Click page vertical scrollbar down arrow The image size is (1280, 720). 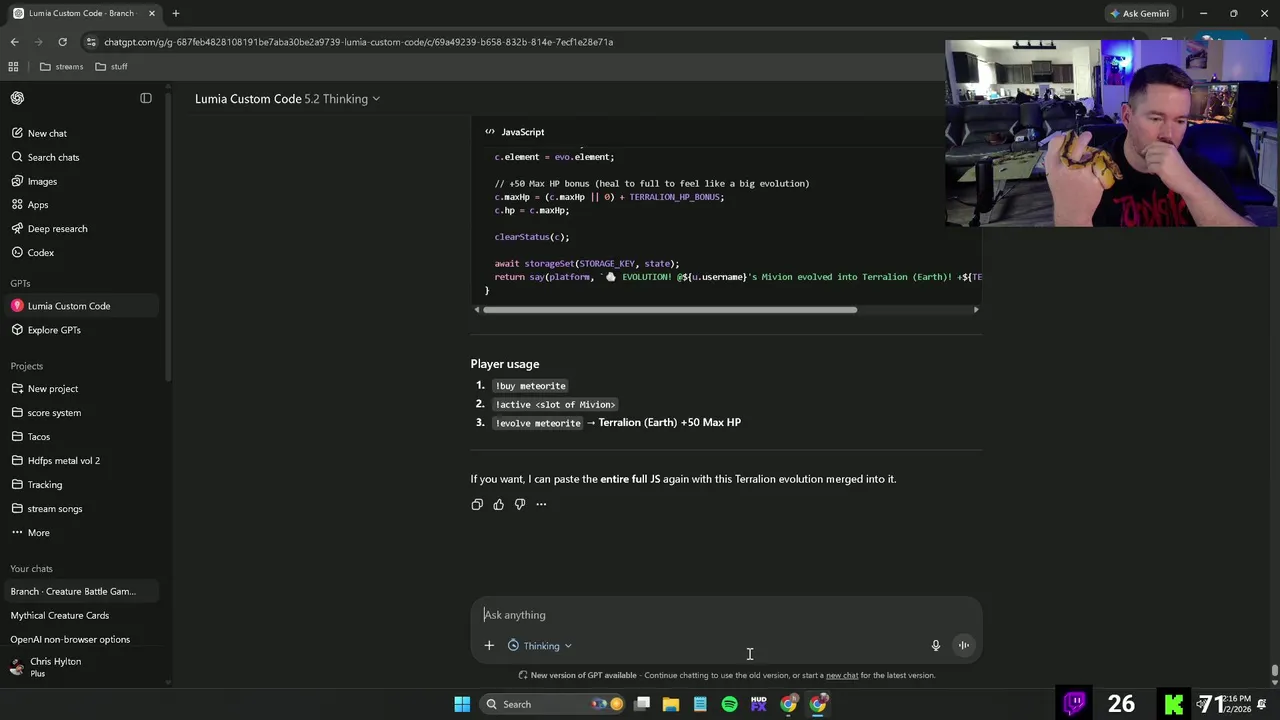point(1274,683)
